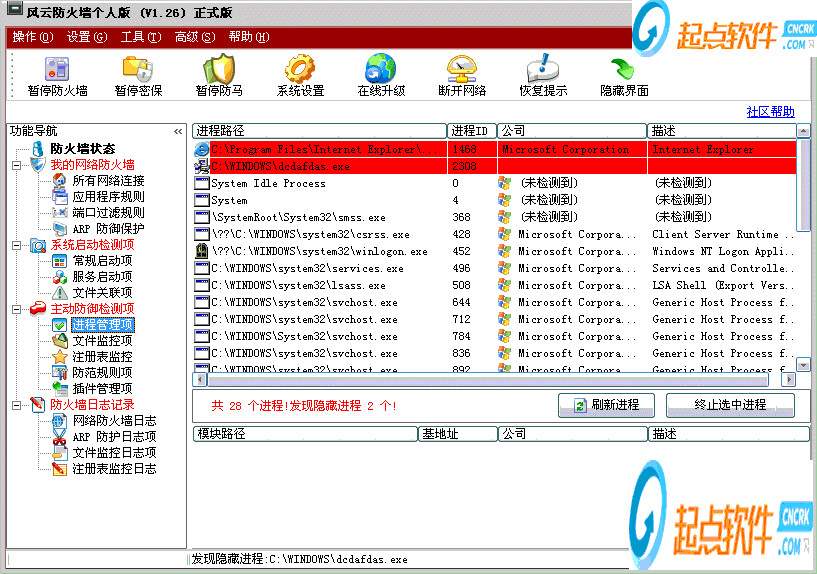Select the smss.exe process row

pos(494,217)
